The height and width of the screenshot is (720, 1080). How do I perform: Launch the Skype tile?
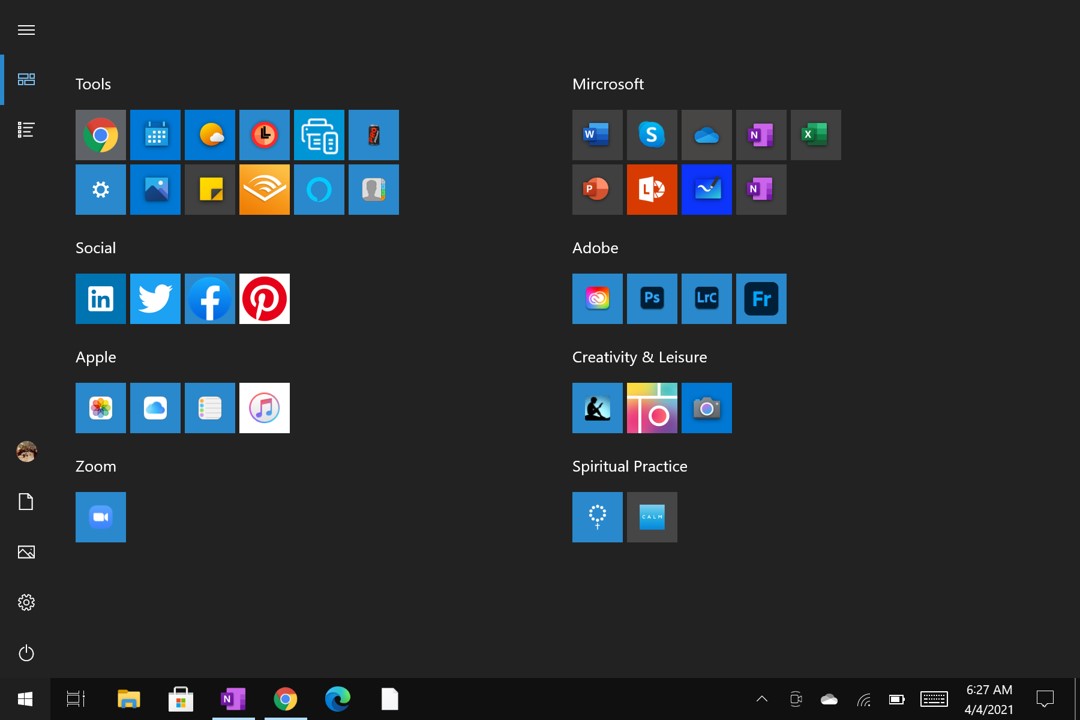click(652, 135)
